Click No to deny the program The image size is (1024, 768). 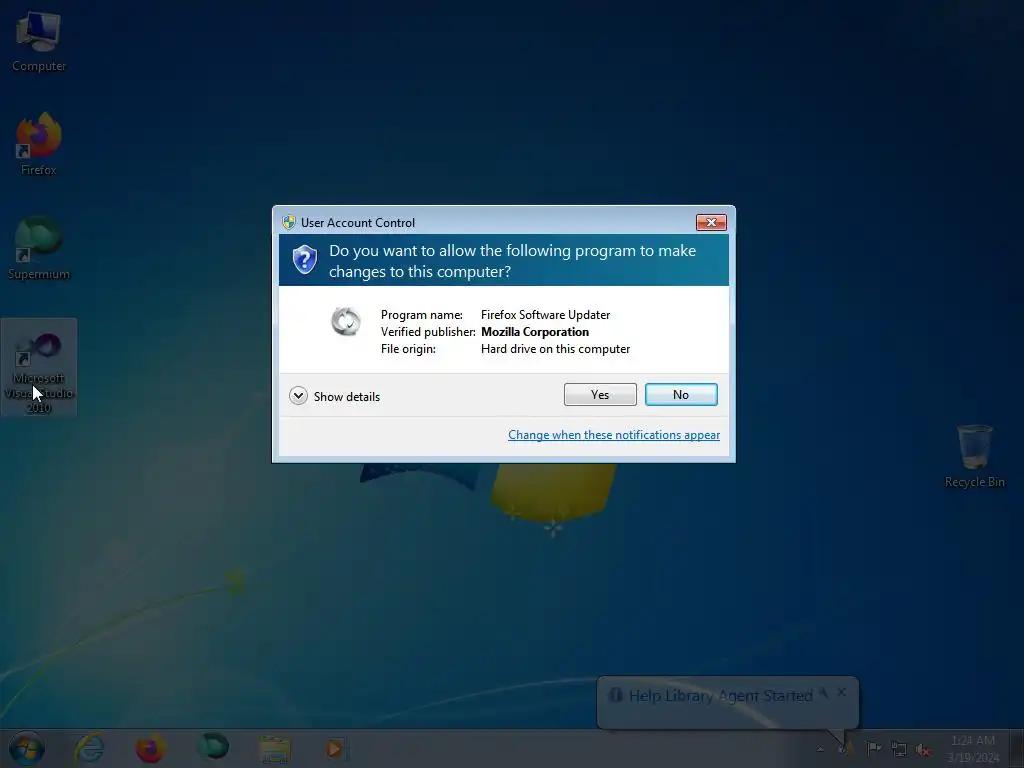(680, 394)
